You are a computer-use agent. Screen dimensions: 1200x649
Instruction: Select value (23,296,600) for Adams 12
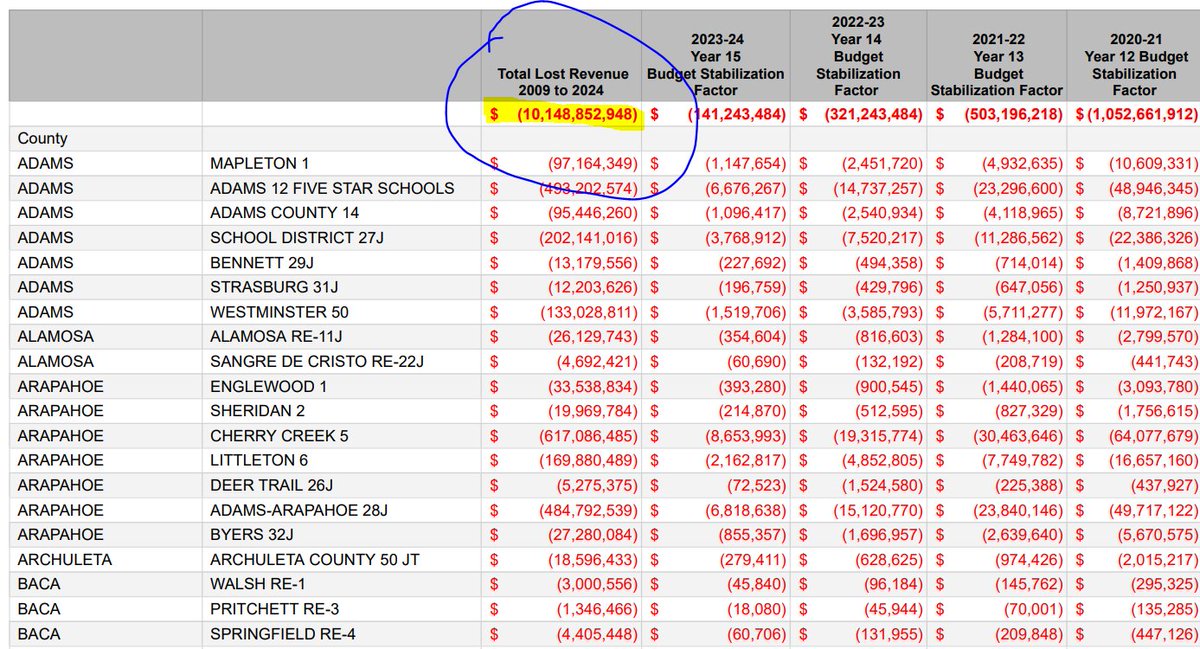pos(1019,188)
